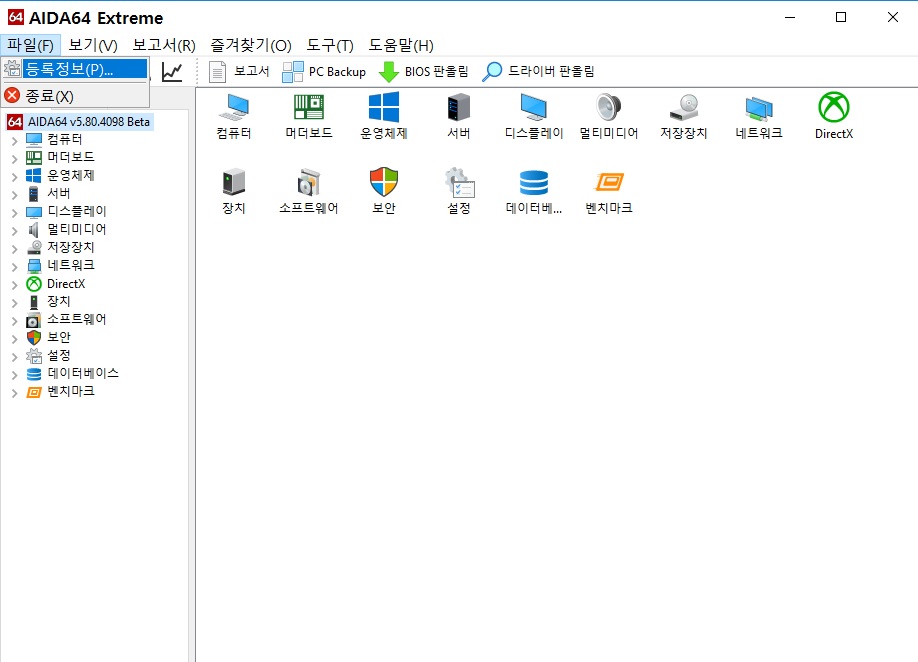
Task: Open the 멀티미디어 (Multimedia) icon
Action: [608, 113]
